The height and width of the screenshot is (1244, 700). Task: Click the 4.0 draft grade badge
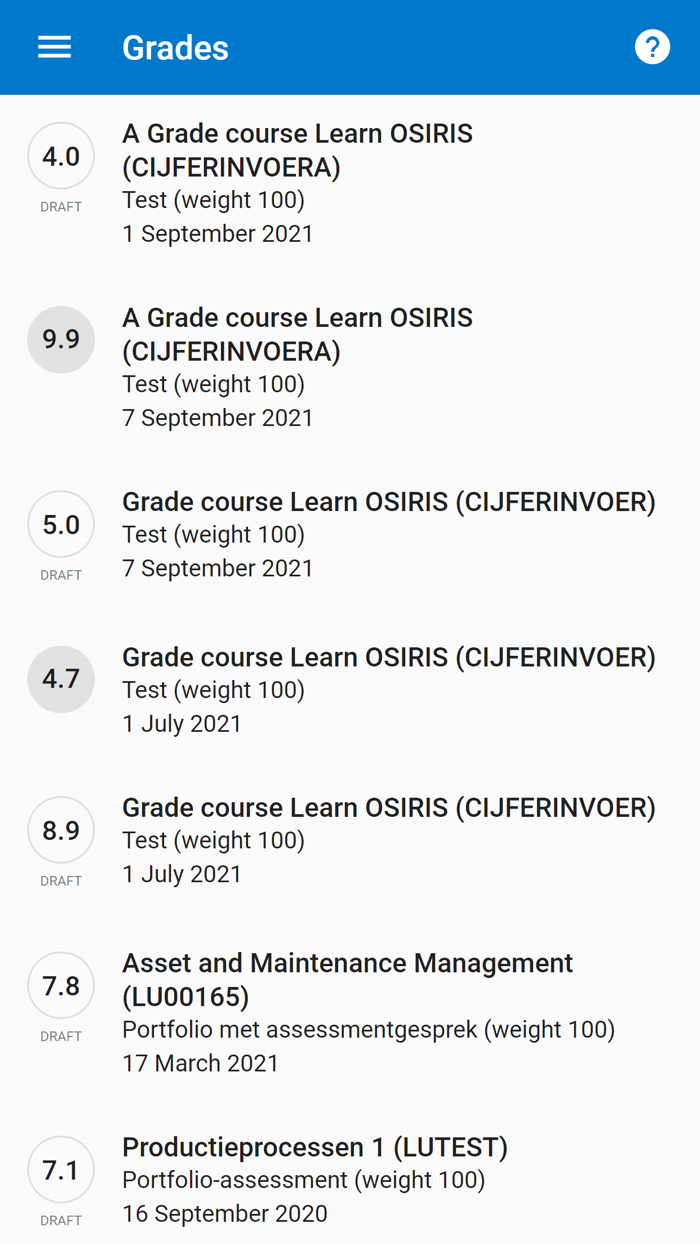pos(60,156)
